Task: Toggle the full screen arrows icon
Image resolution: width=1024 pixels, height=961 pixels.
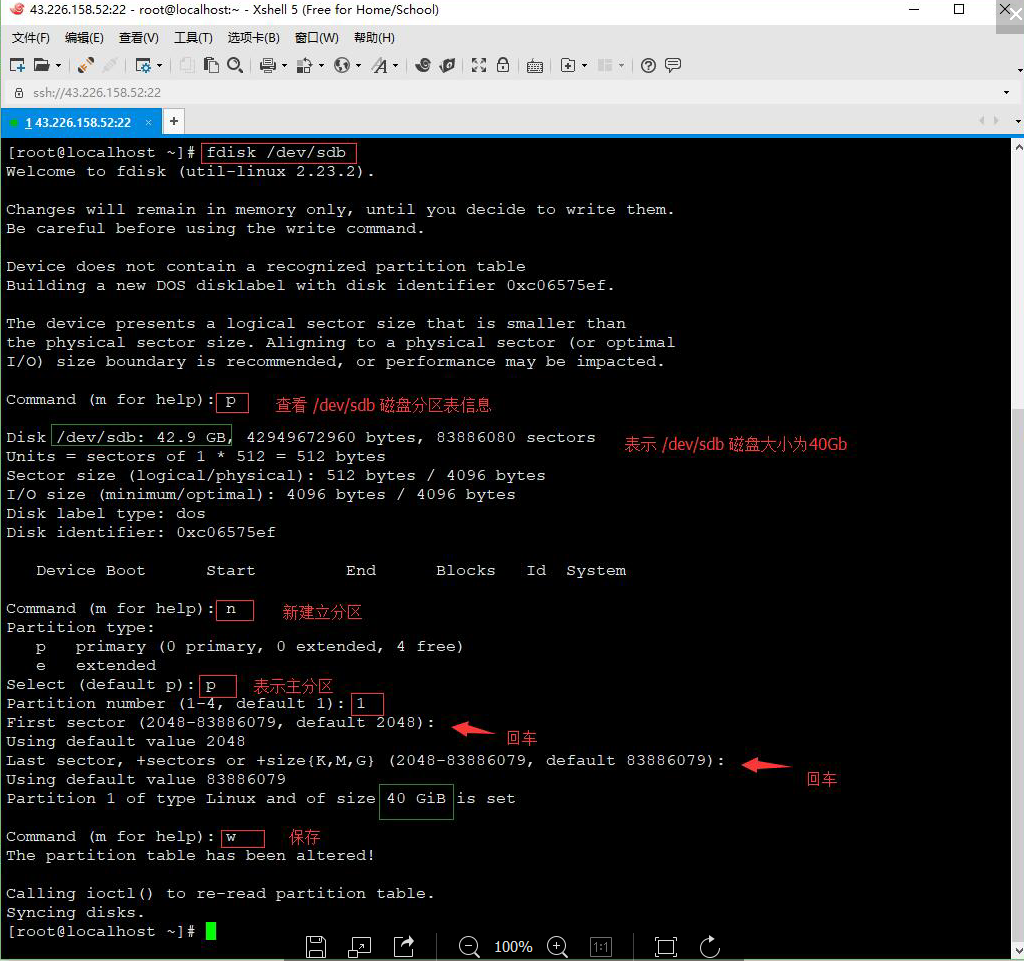Action: (479, 65)
